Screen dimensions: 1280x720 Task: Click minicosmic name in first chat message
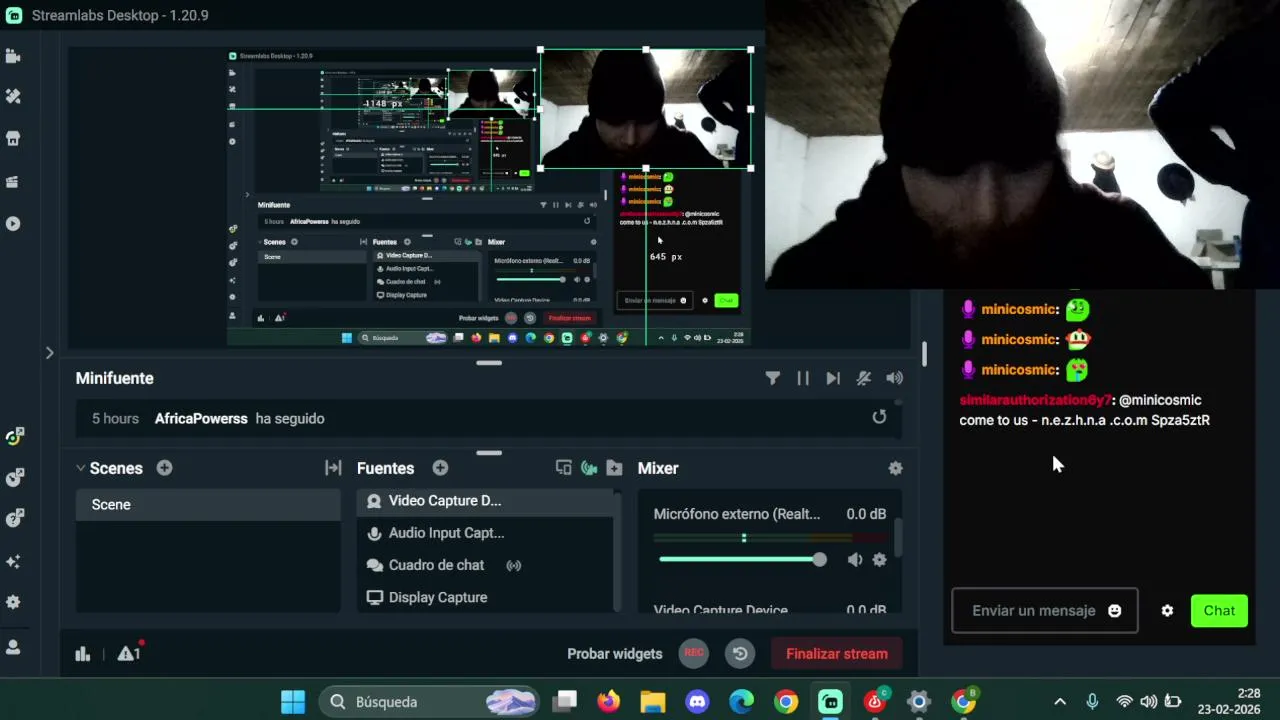1019,309
